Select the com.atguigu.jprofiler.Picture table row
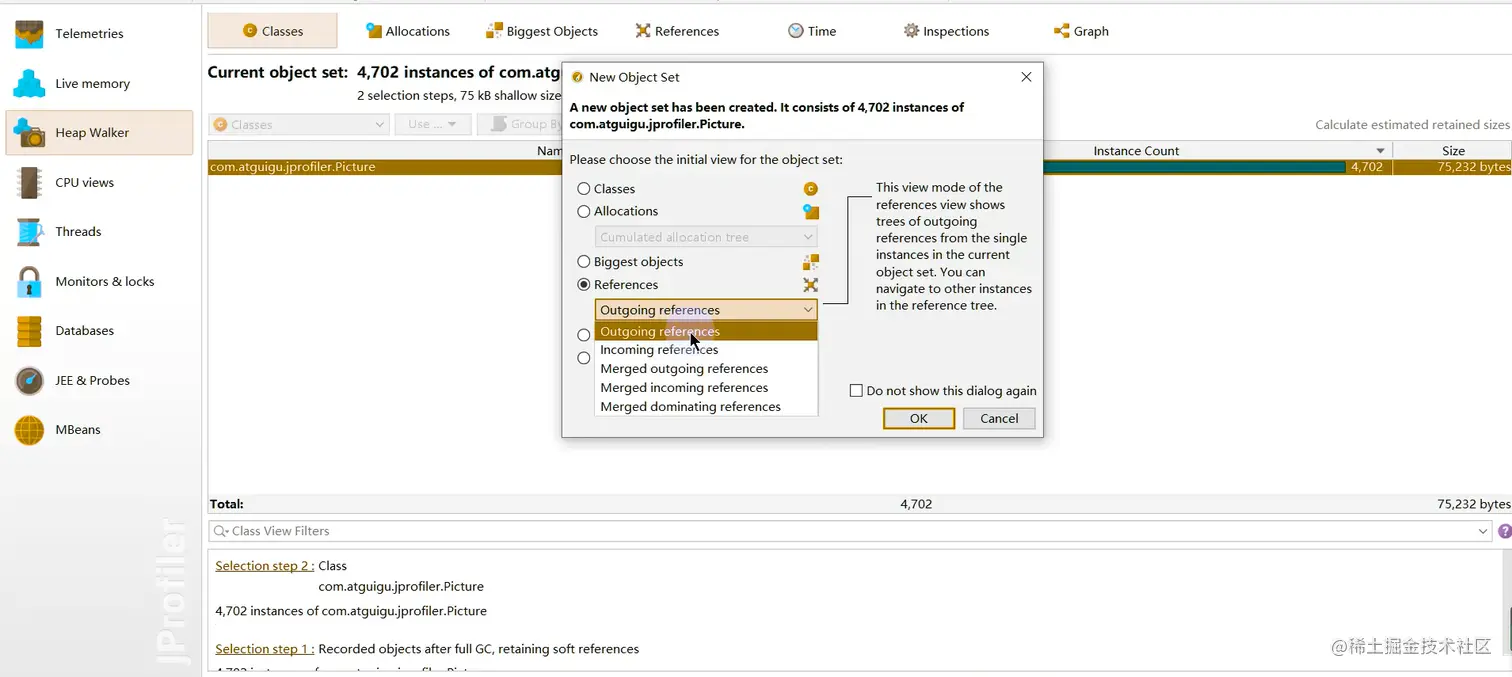Viewport: 1512px width, 677px height. point(859,167)
